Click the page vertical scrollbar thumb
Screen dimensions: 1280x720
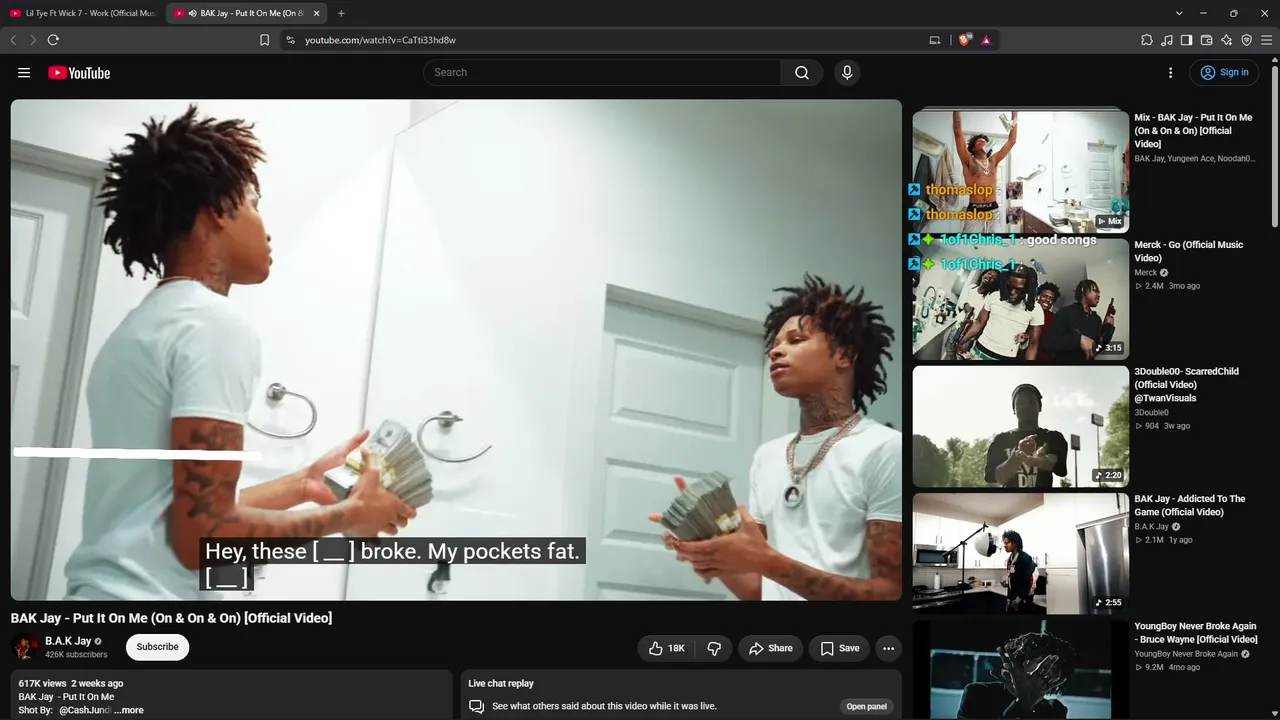pyautogui.click(x=1275, y=145)
